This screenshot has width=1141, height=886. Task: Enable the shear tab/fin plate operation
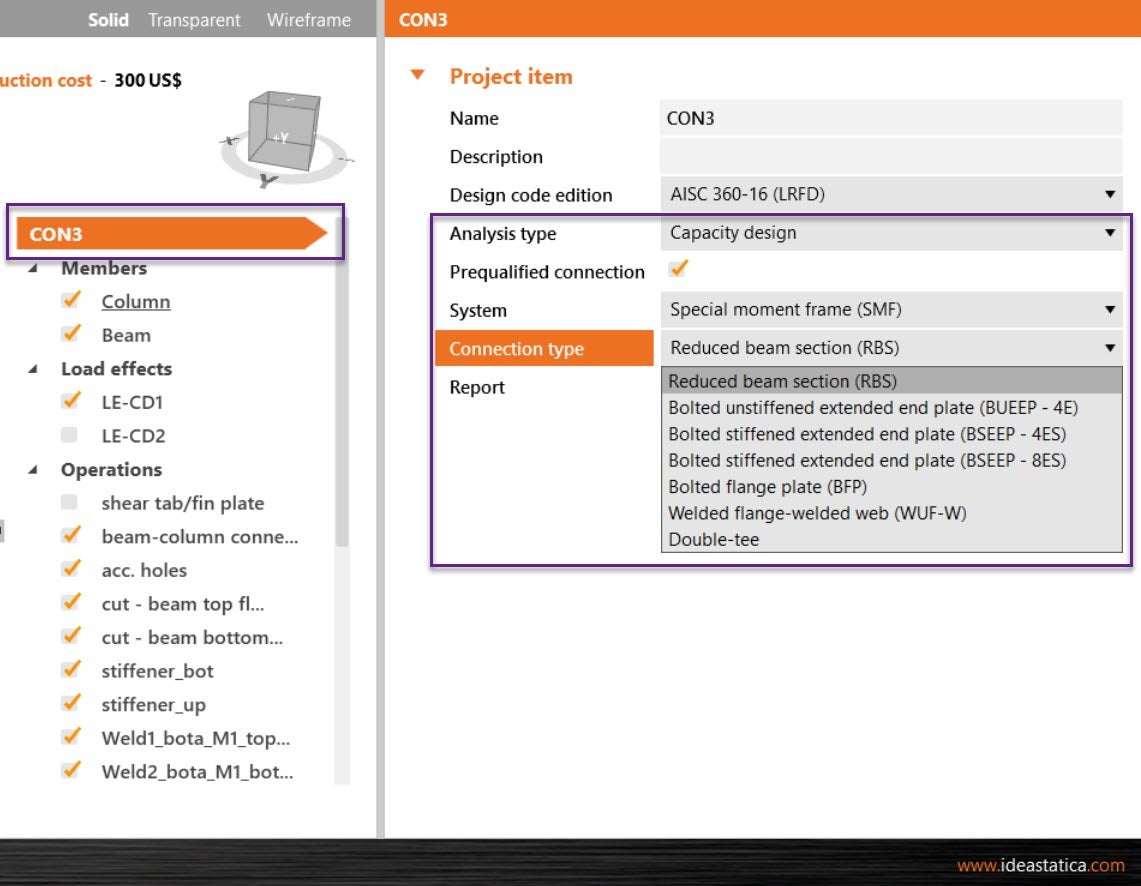(71, 502)
